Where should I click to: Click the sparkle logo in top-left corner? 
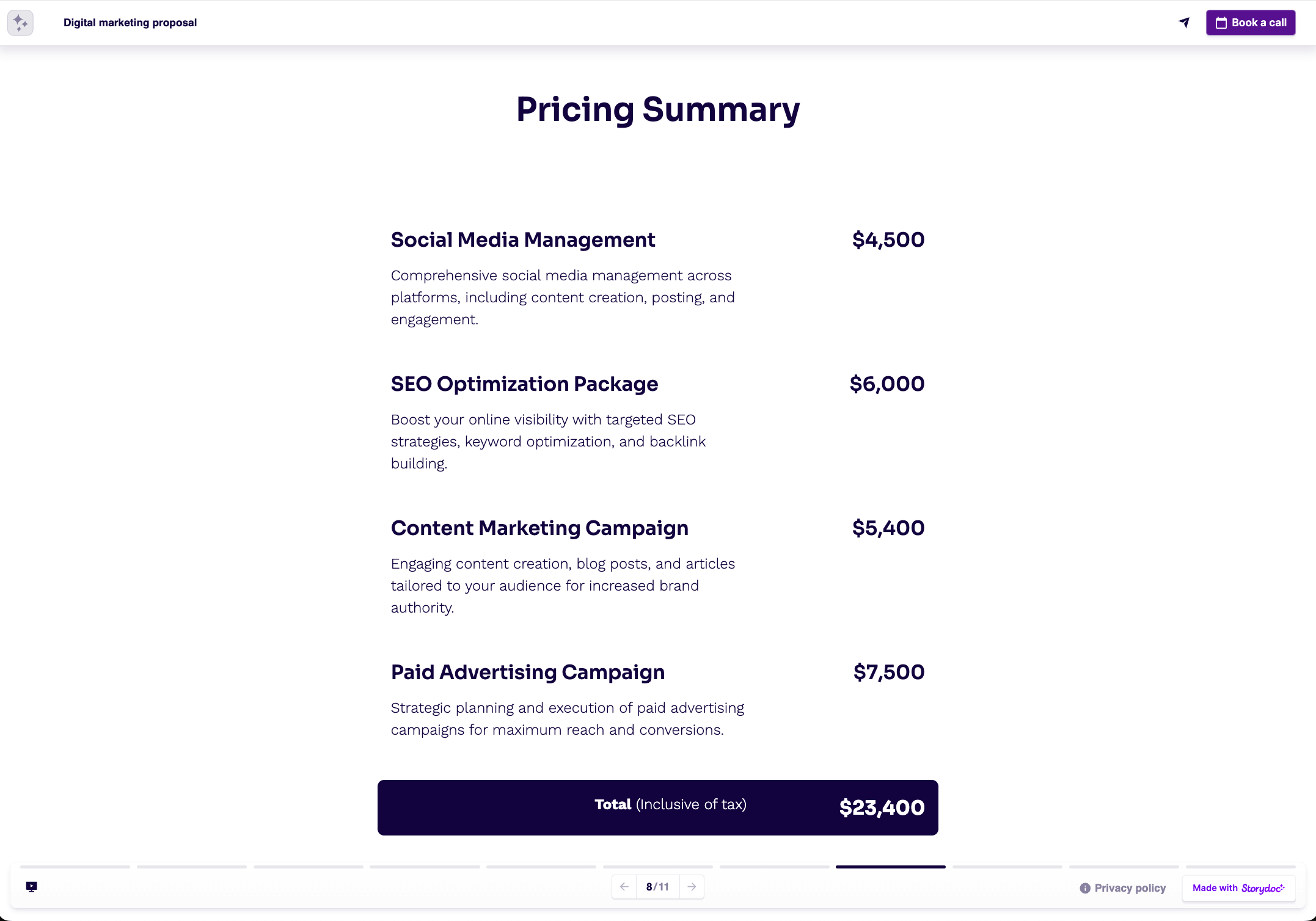pyautogui.click(x=20, y=23)
